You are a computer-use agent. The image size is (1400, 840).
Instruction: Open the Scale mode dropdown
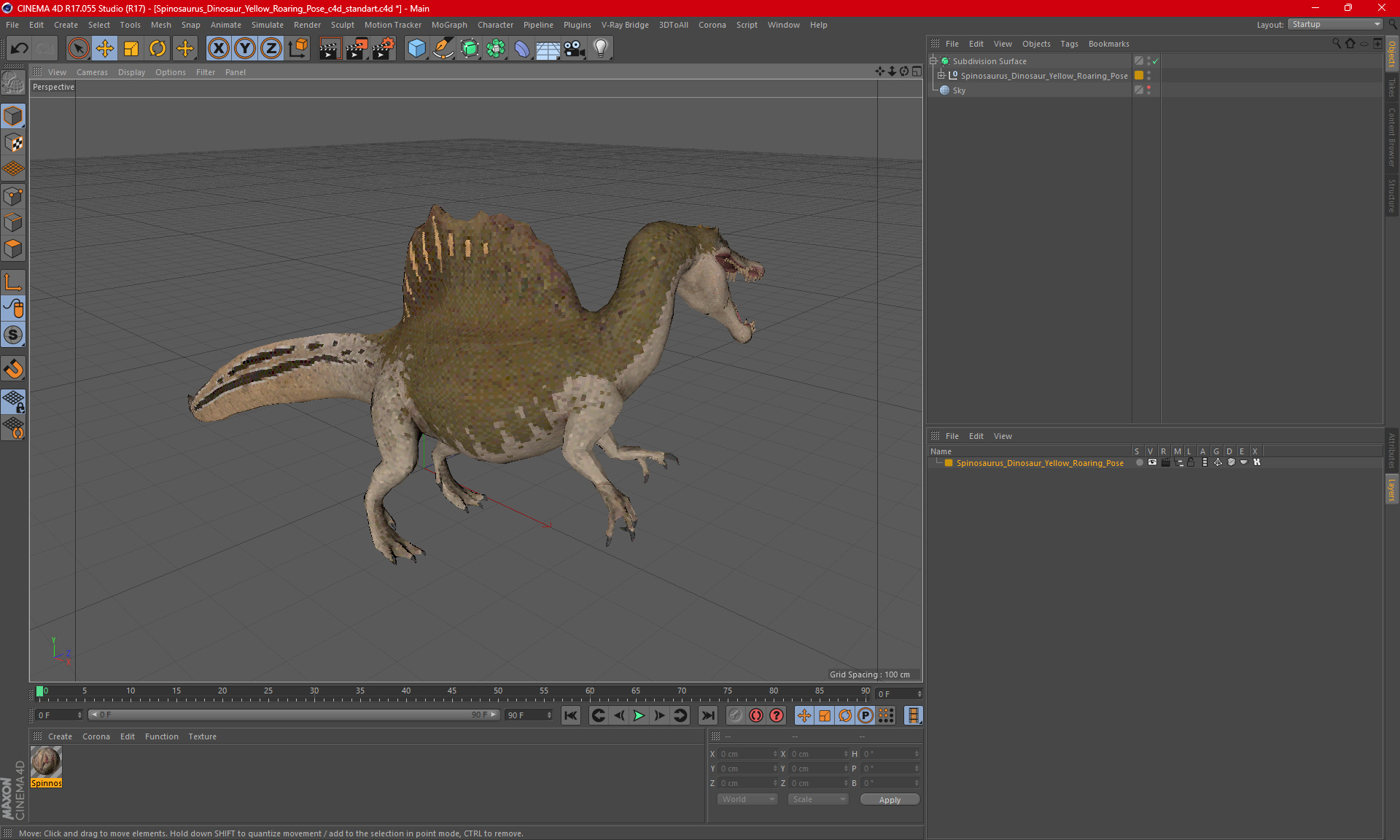pyautogui.click(x=818, y=799)
